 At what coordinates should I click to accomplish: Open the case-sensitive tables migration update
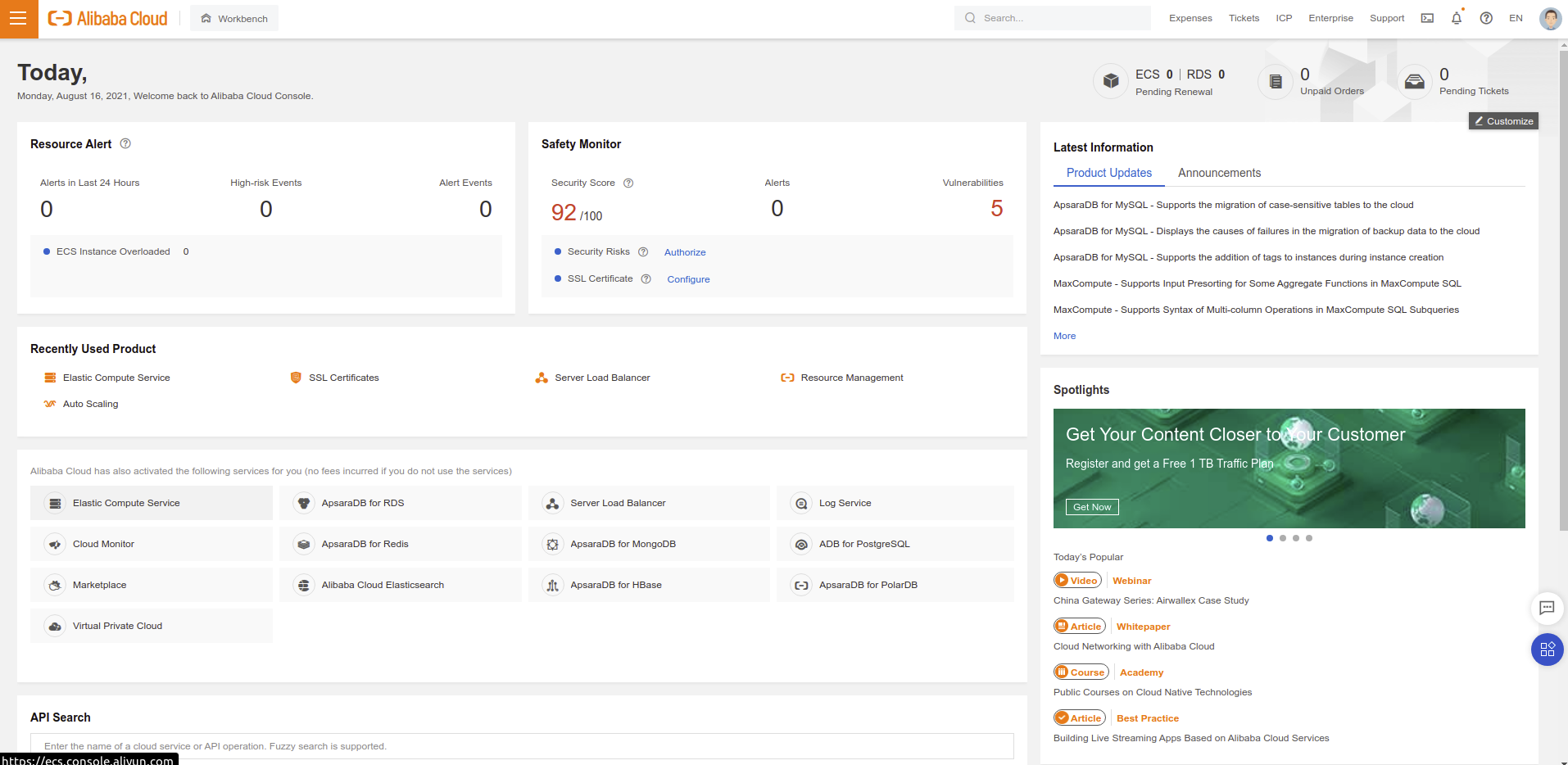click(x=1233, y=205)
